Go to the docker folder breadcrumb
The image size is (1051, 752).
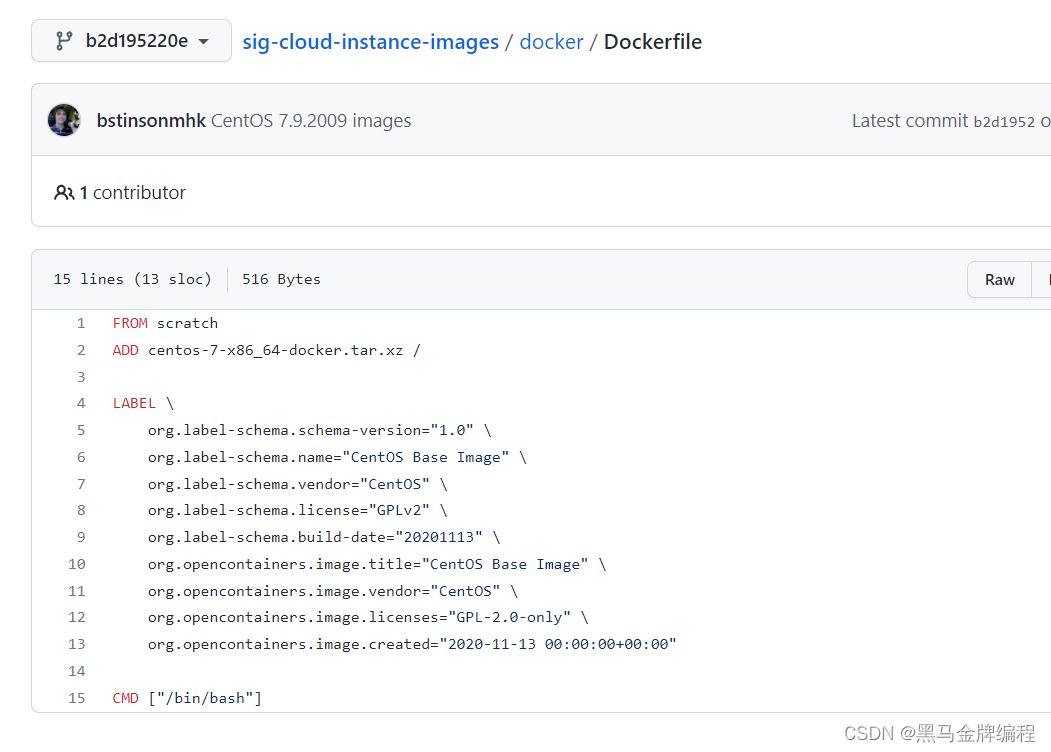[x=552, y=42]
